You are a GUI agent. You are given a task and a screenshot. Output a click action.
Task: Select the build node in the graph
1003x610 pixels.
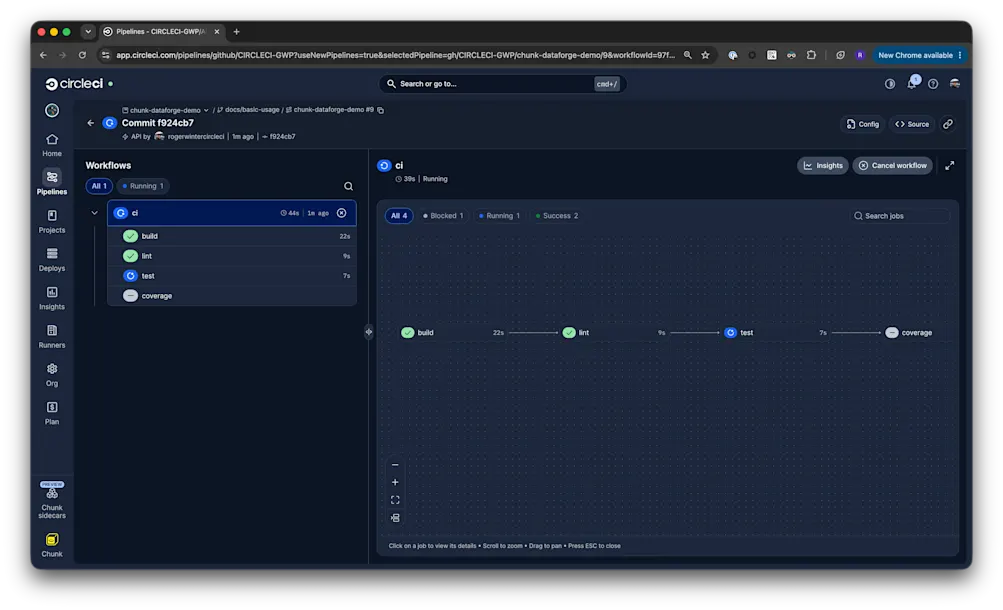point(453,332)
